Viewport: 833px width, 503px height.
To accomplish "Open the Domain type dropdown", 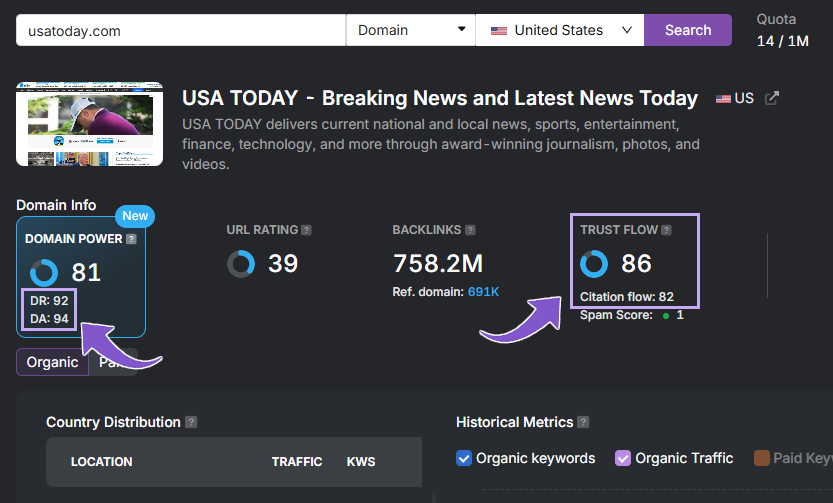I will coord(411,30).
